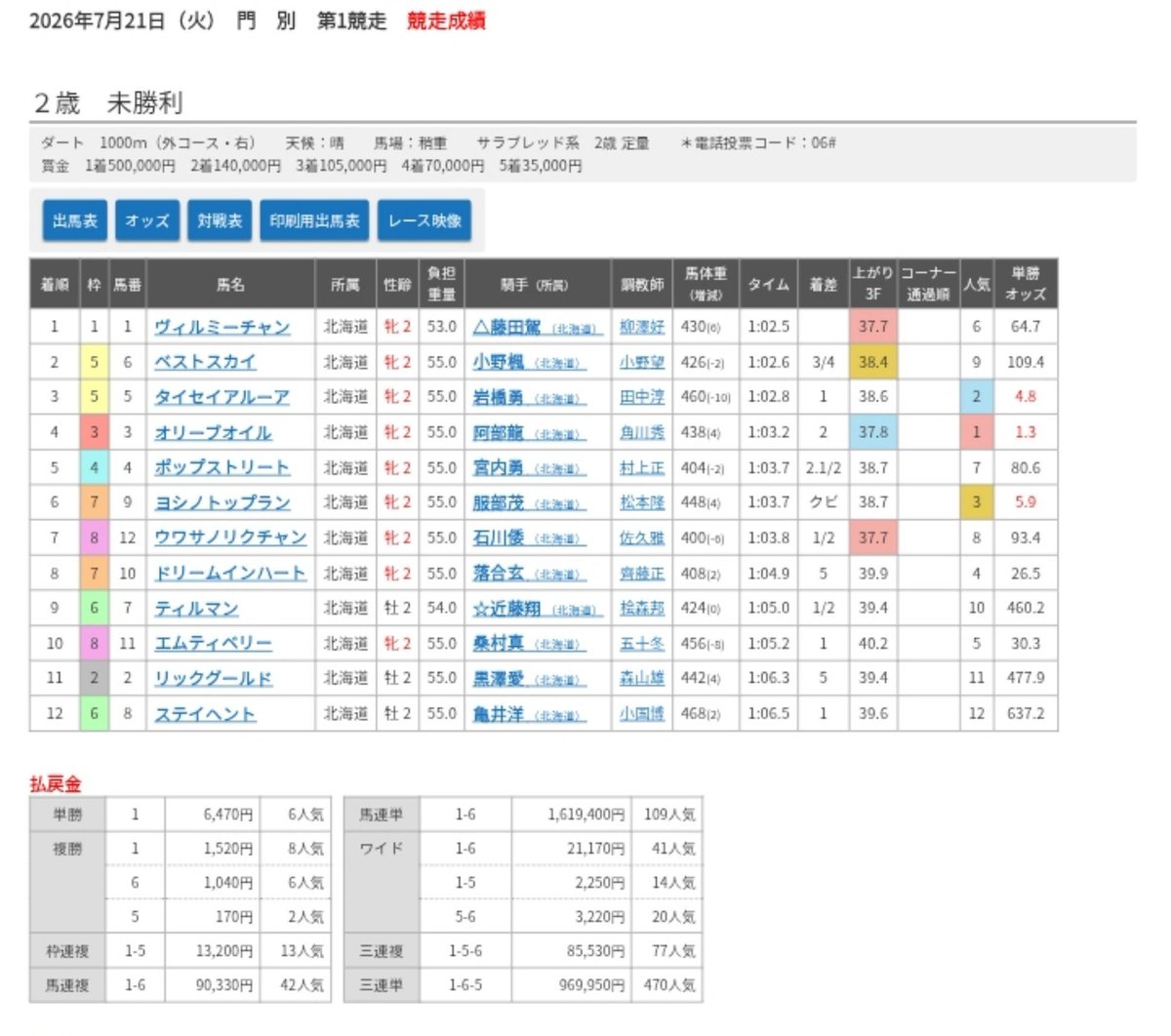This screenshot has height=1036, width=1171.
Task: Open horse link リックゴールド
Action: 213,678
